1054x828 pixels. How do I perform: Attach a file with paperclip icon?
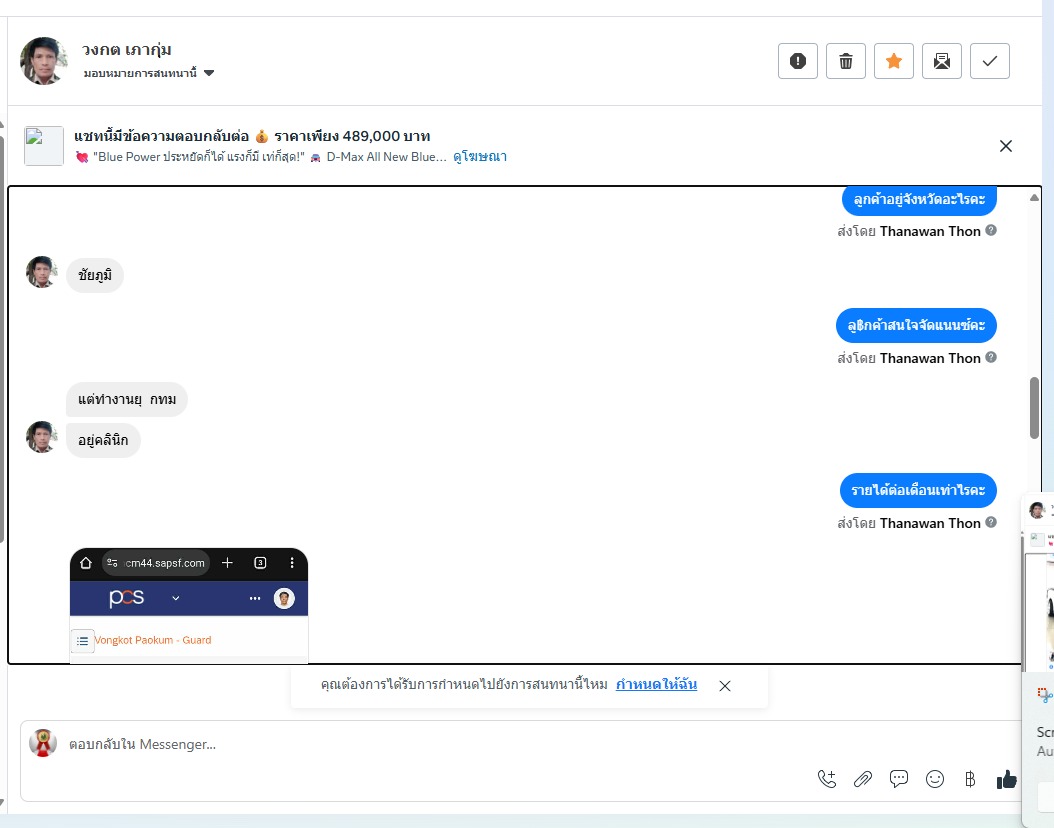pyautogui.click(x=863, y=779)
